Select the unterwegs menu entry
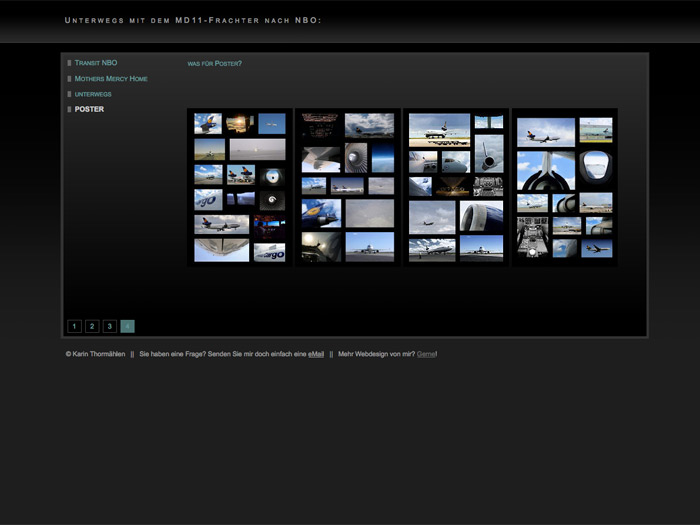The image size is (700, 525). tap(93, 94)
